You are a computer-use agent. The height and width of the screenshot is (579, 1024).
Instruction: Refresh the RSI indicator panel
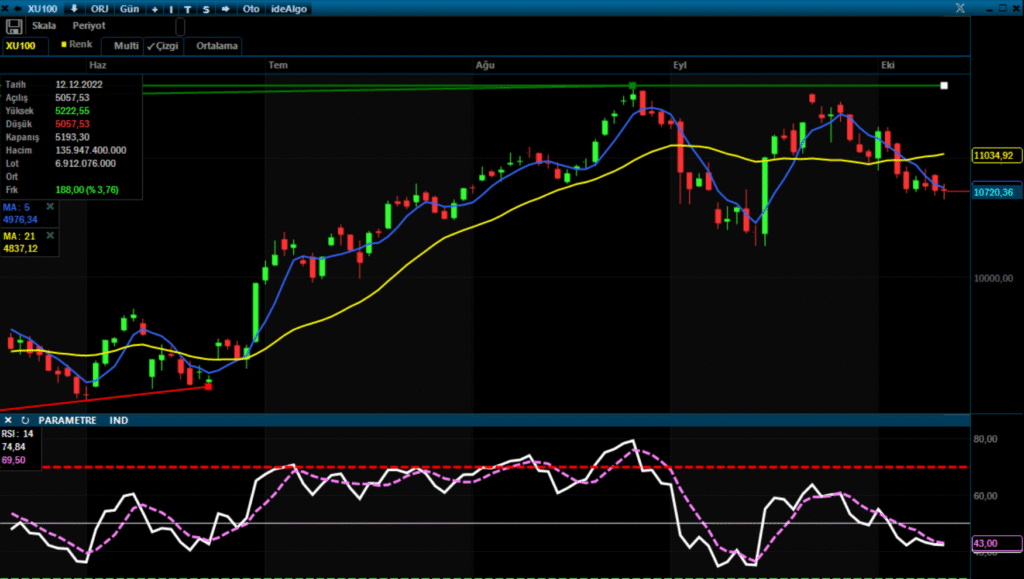[25, 421]
